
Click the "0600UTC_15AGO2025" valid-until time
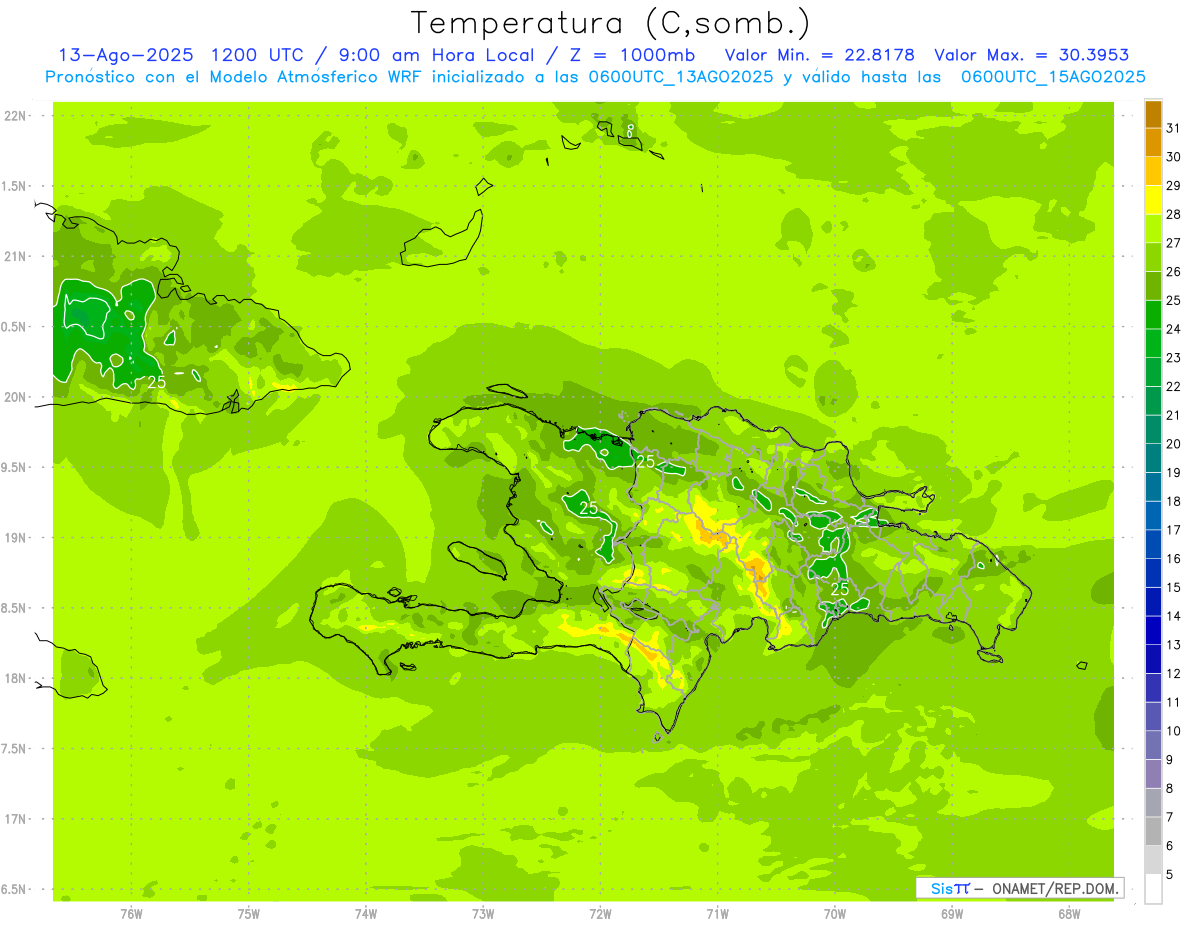1053,77
